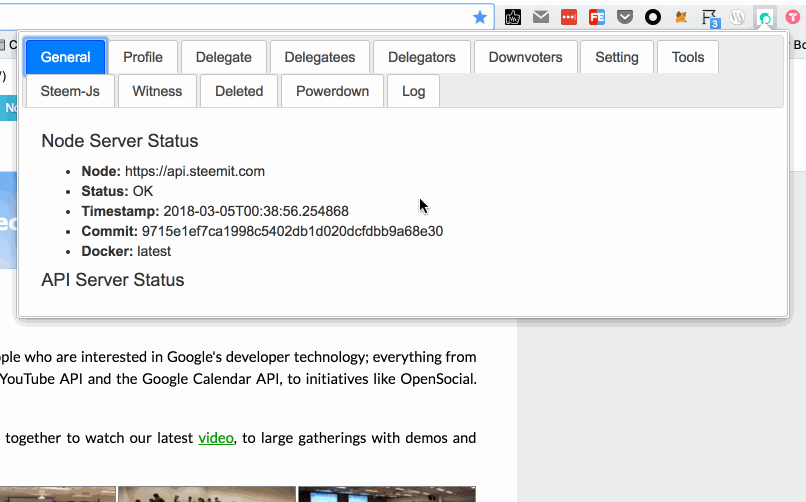The height and width of the screenshot is (502, 806).
Task: Open the red-blue FE extension icon
Action: pyautogui.click(x=596, y=17)
